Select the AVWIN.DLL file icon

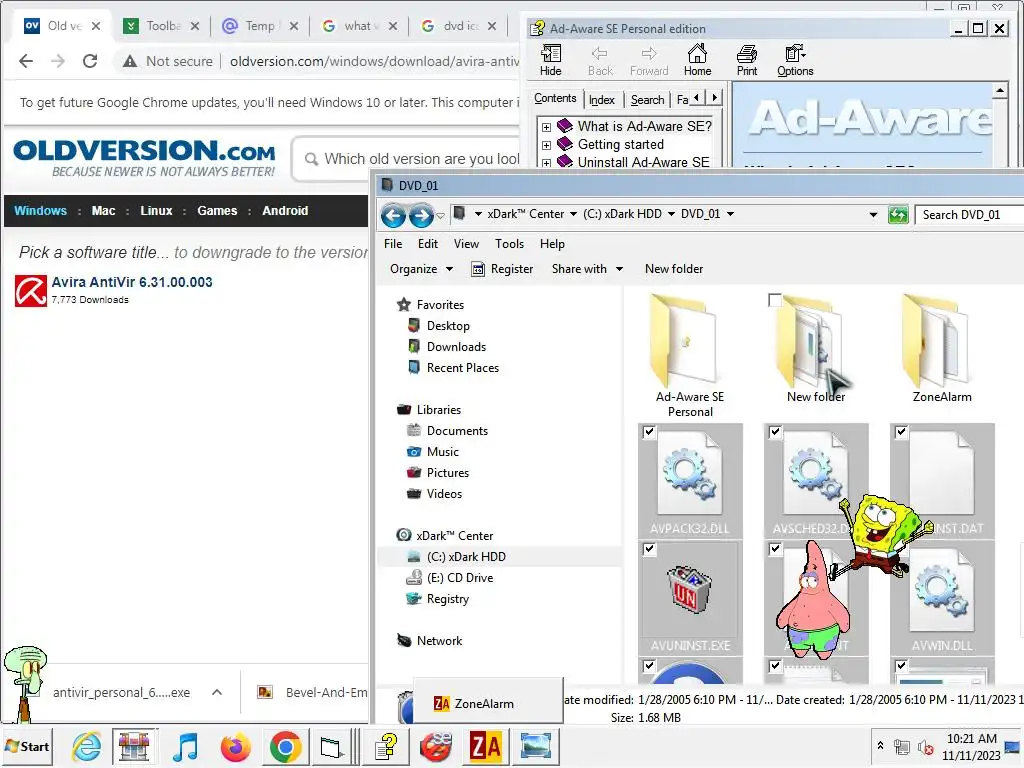coord(942,591)
